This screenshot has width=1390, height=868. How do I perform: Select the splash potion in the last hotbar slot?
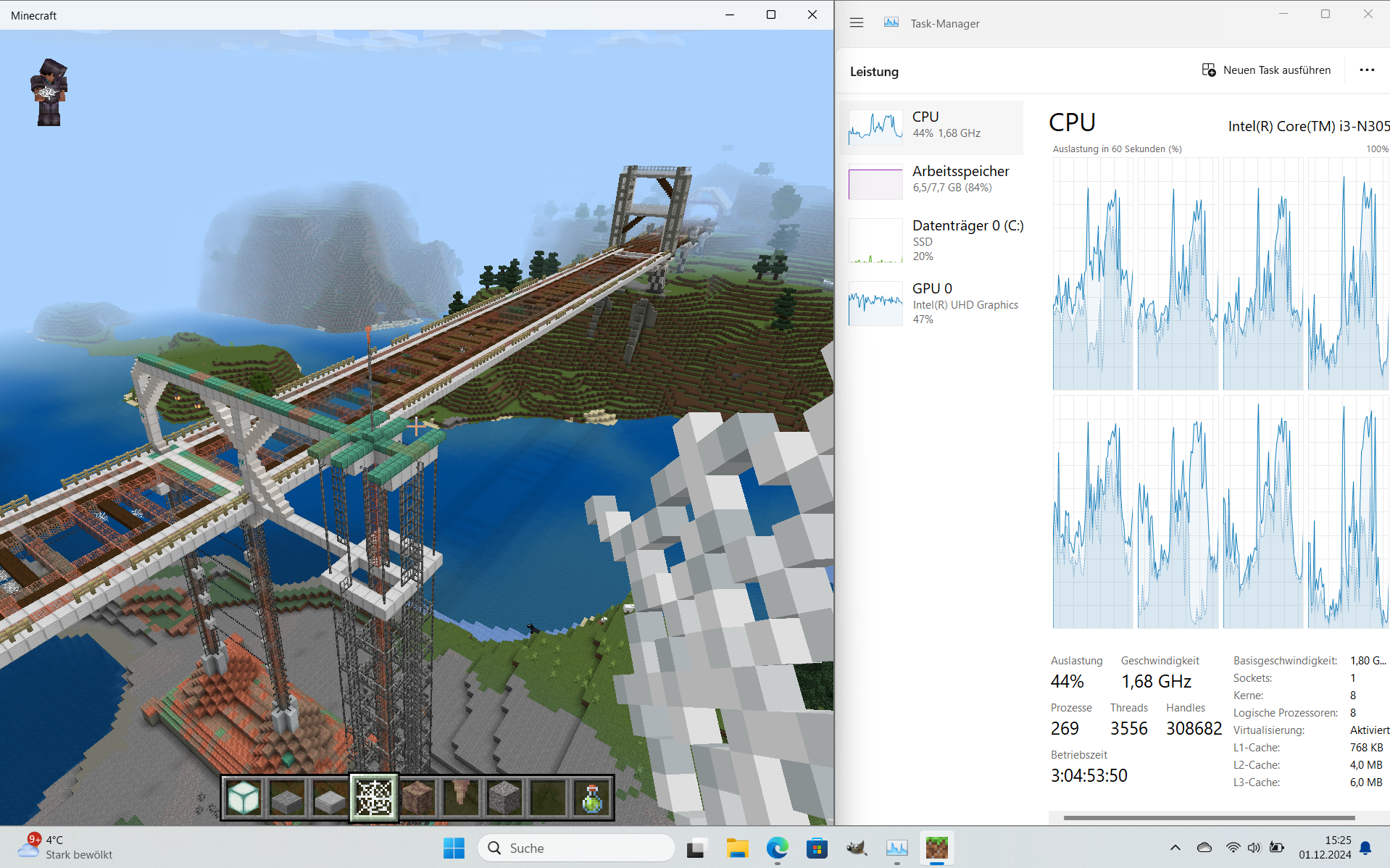click(x=591, y=797)
